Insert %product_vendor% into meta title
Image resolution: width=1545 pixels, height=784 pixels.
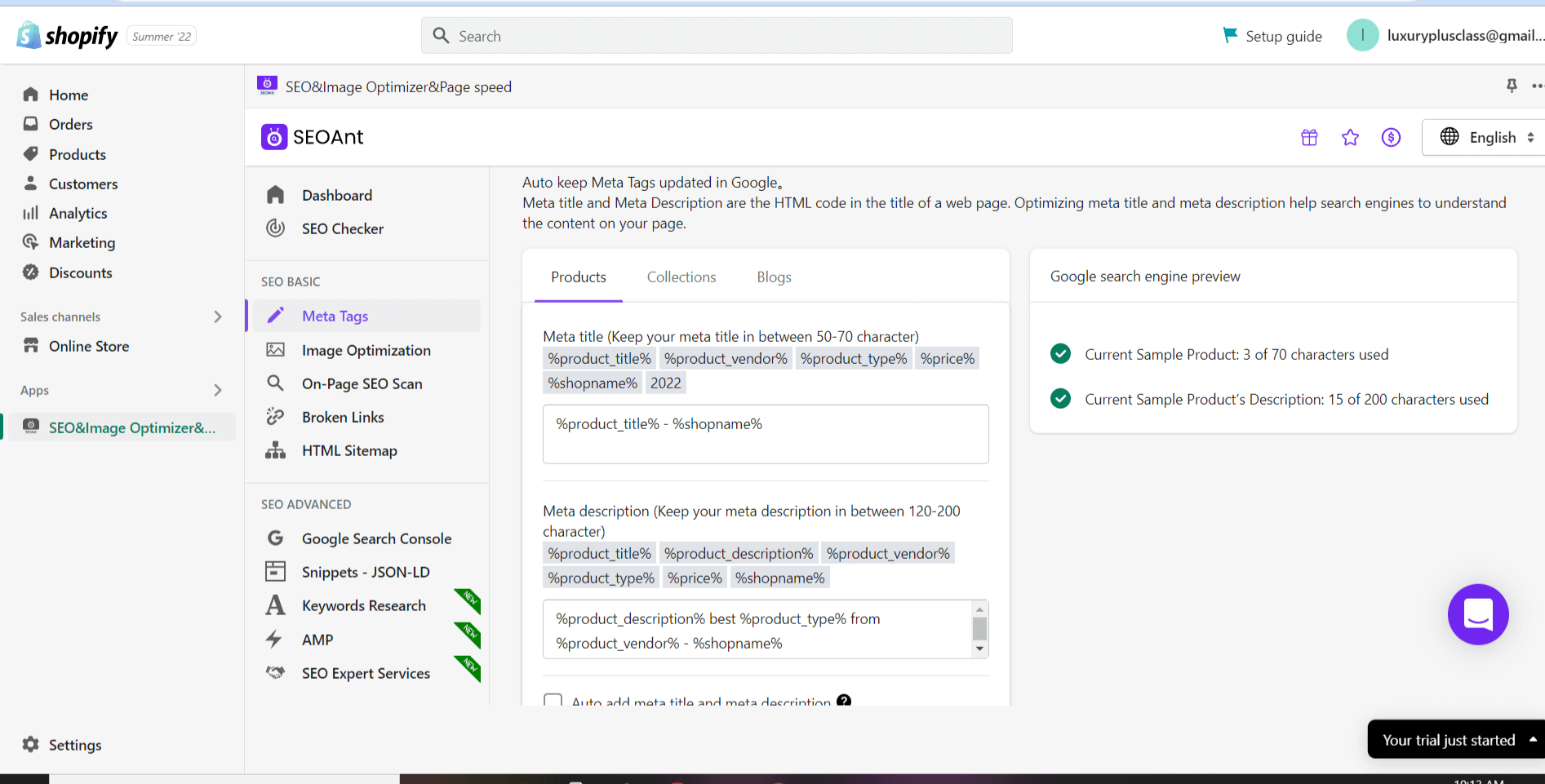tap(726, 358)
